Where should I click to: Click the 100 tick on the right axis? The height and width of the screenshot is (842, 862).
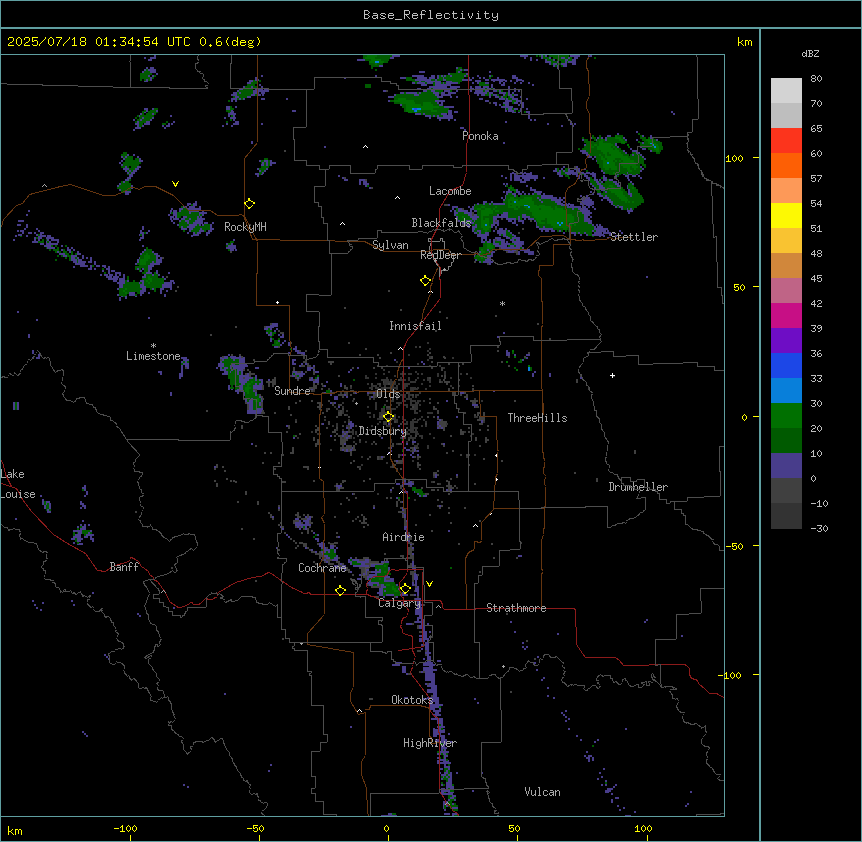click(x=734, y=158)
